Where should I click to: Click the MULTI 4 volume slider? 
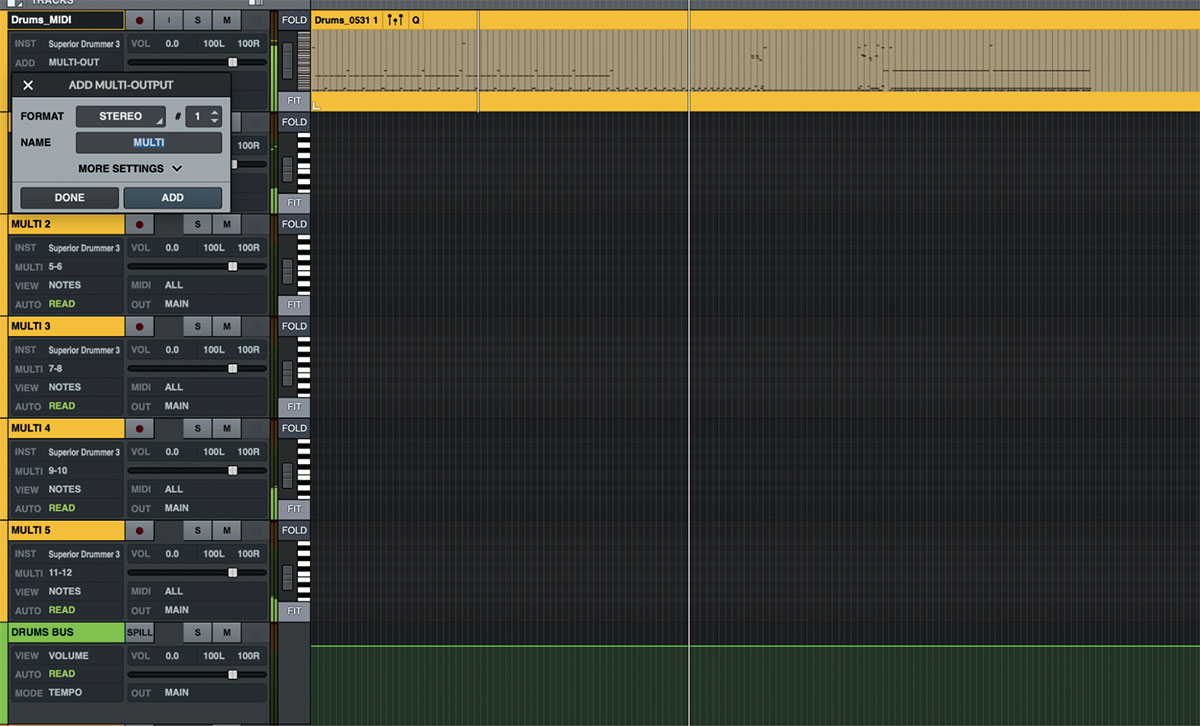[x=197, y=471]
